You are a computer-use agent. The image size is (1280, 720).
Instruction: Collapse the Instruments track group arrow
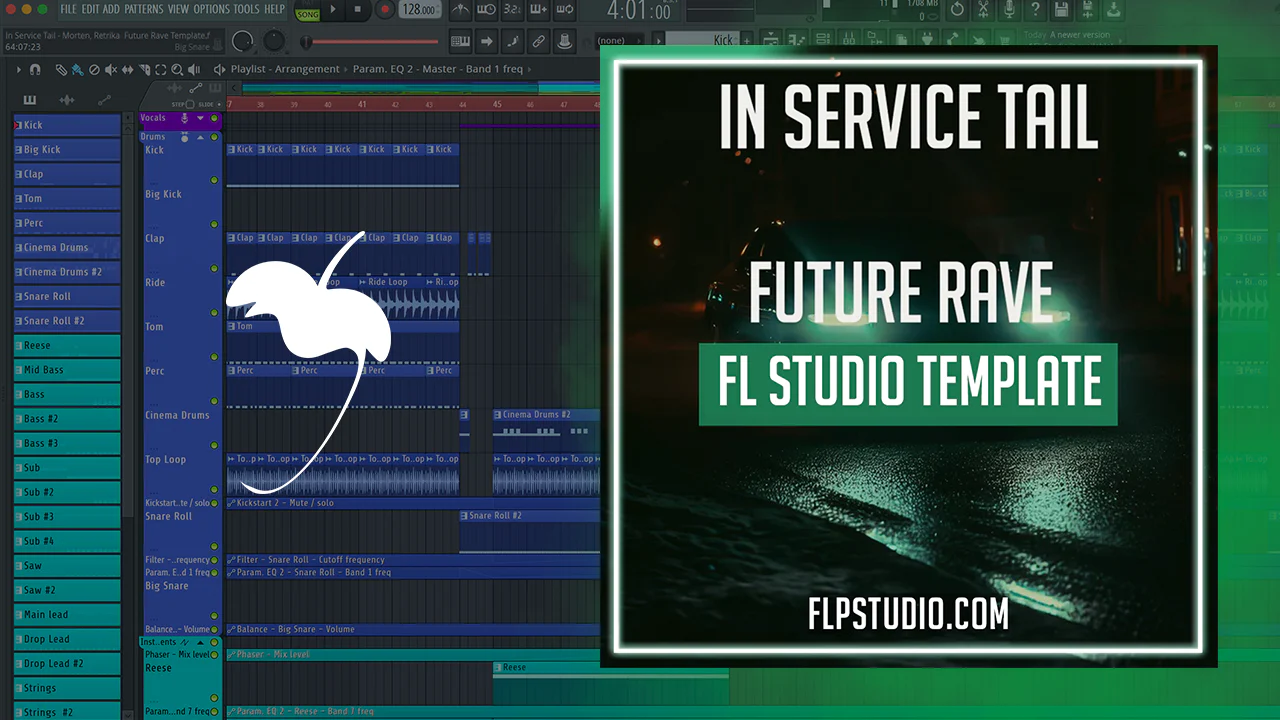[200, 642]
